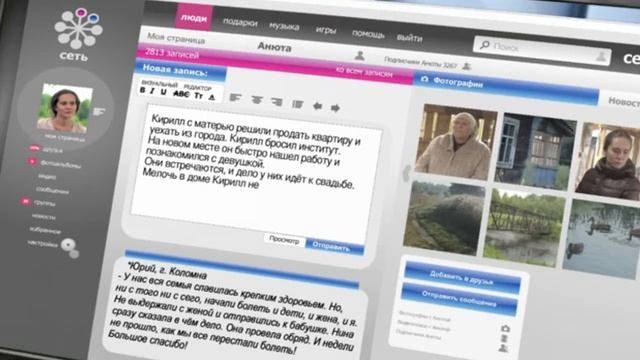Switch to the Визуальный editor mode

(x=159, y=84)
